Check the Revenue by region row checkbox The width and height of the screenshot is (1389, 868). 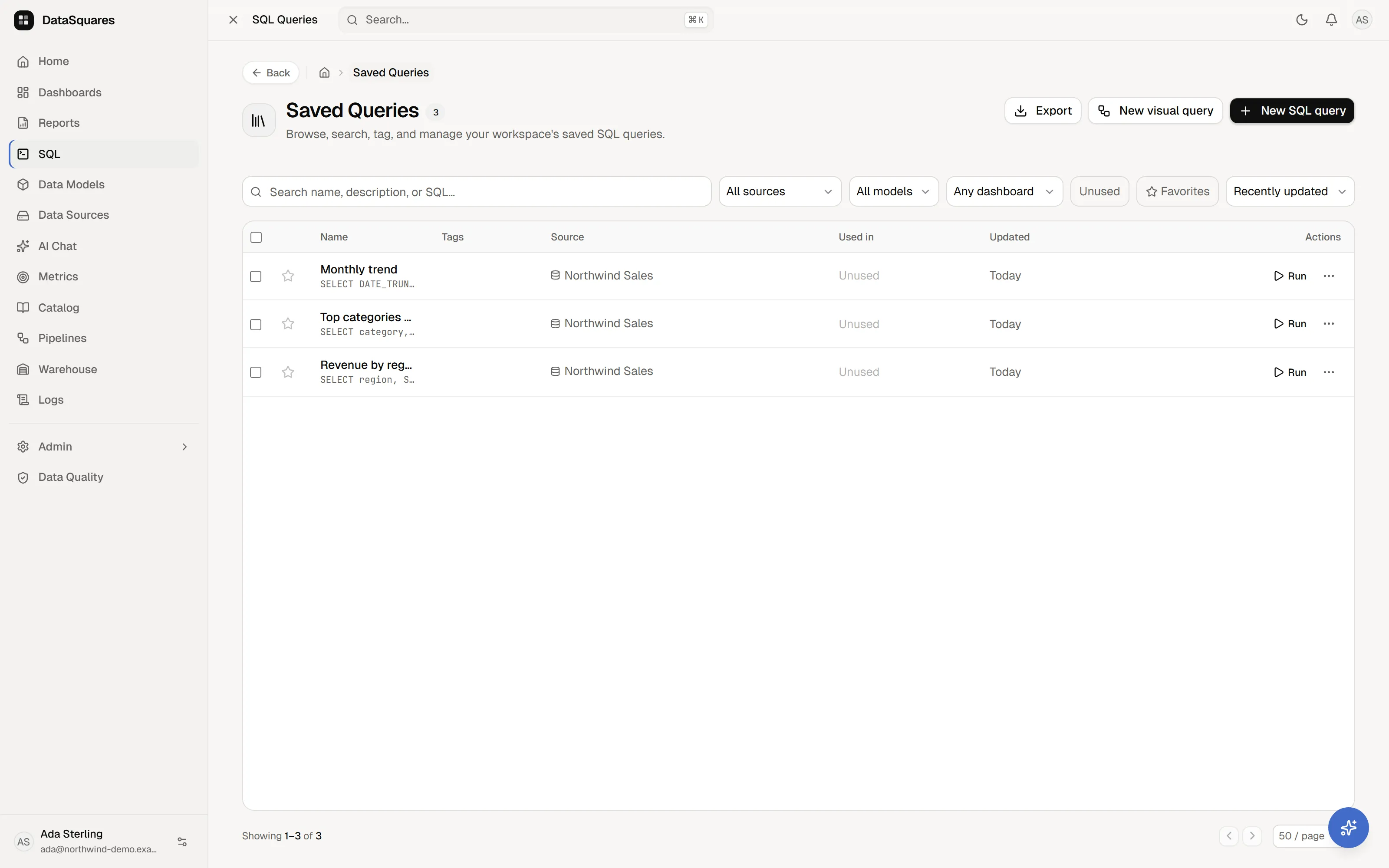pos(256,372)
